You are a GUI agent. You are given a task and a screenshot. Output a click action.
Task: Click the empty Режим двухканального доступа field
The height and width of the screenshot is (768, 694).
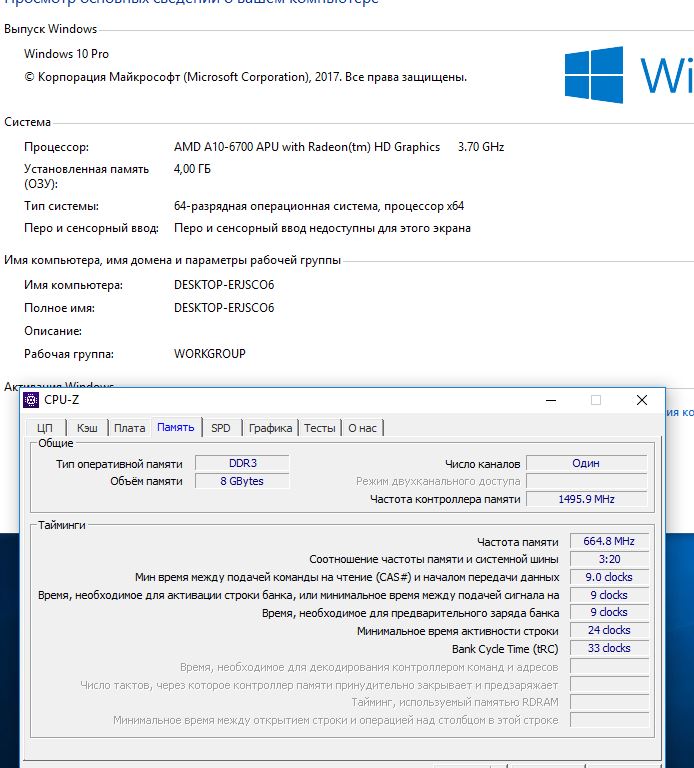click(x=586, y=481)
